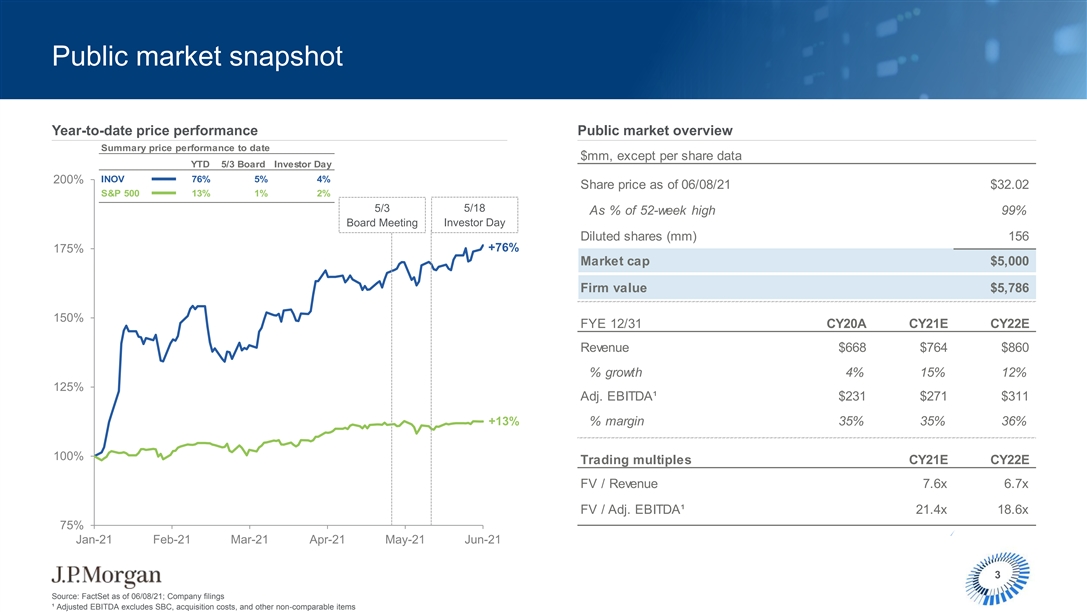Highlight the Firm value row

click(x=804, y=288)
